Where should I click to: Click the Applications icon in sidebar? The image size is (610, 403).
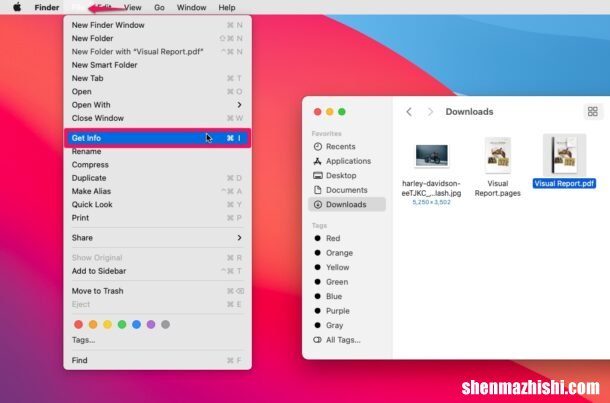pos(318,161)
